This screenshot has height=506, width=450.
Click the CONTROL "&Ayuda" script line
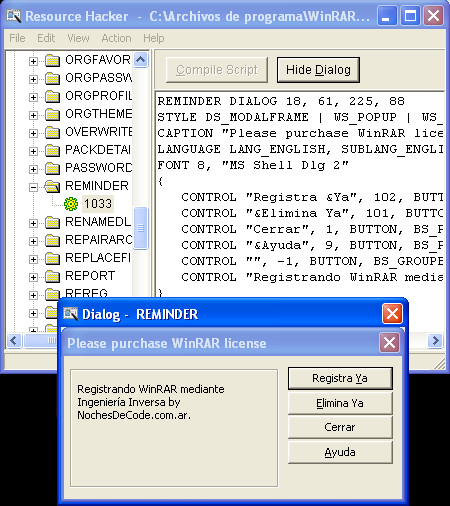coord(312,245)
